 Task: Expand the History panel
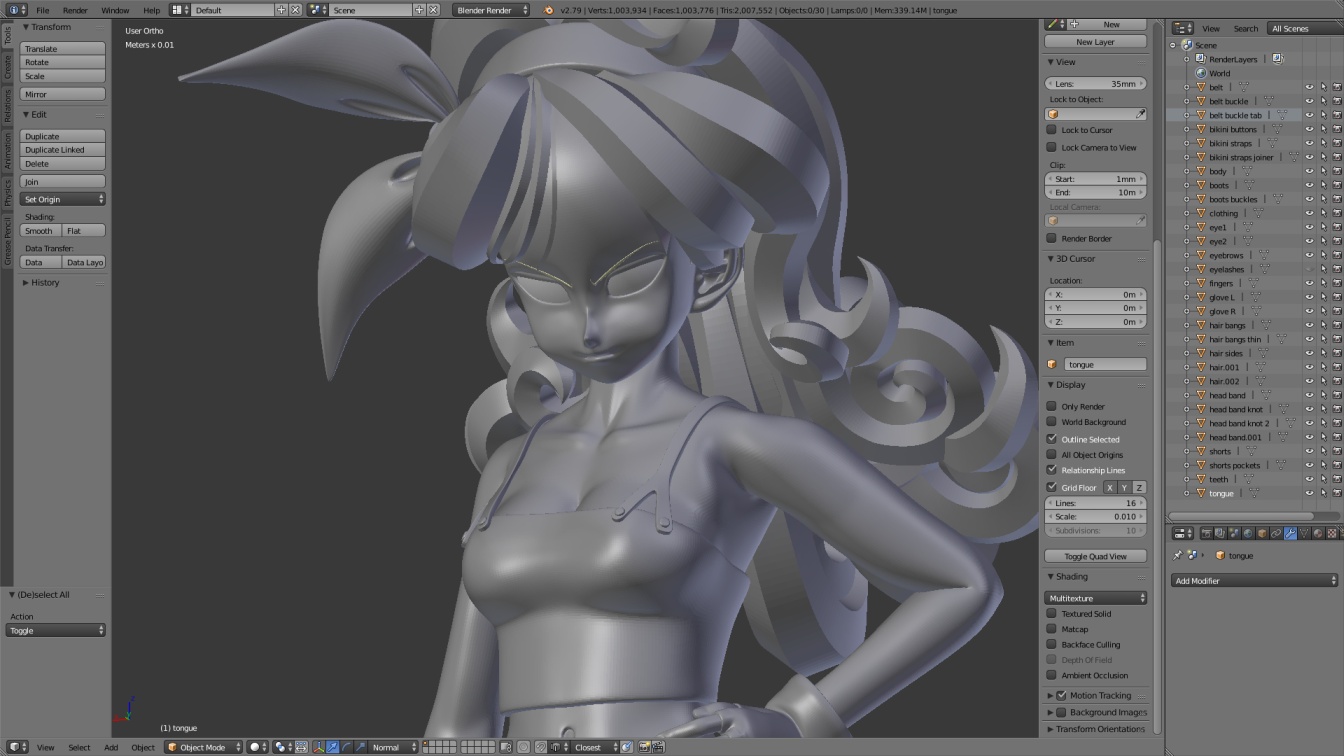pos(45,283)
